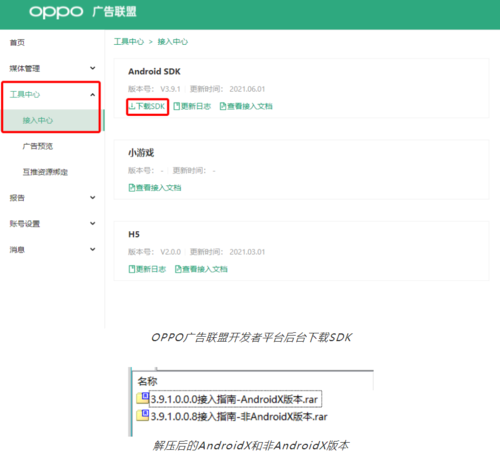Select file 3.9.1.0.0.8接入指南-非AndroidX版本.rar
Viewport: 500px width, 462px height.
point(239,416)
